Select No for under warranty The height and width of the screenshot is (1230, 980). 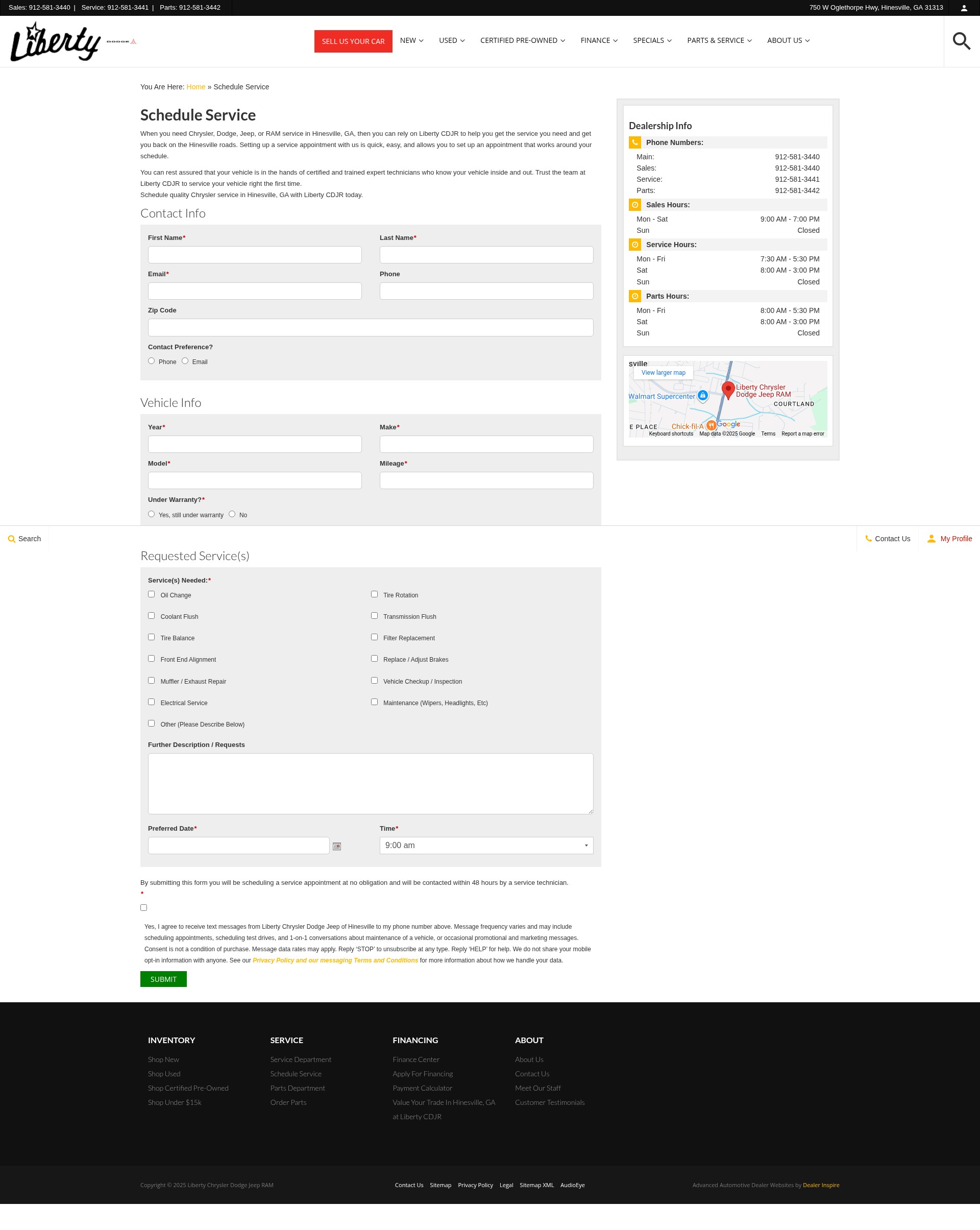pos(232,514)
